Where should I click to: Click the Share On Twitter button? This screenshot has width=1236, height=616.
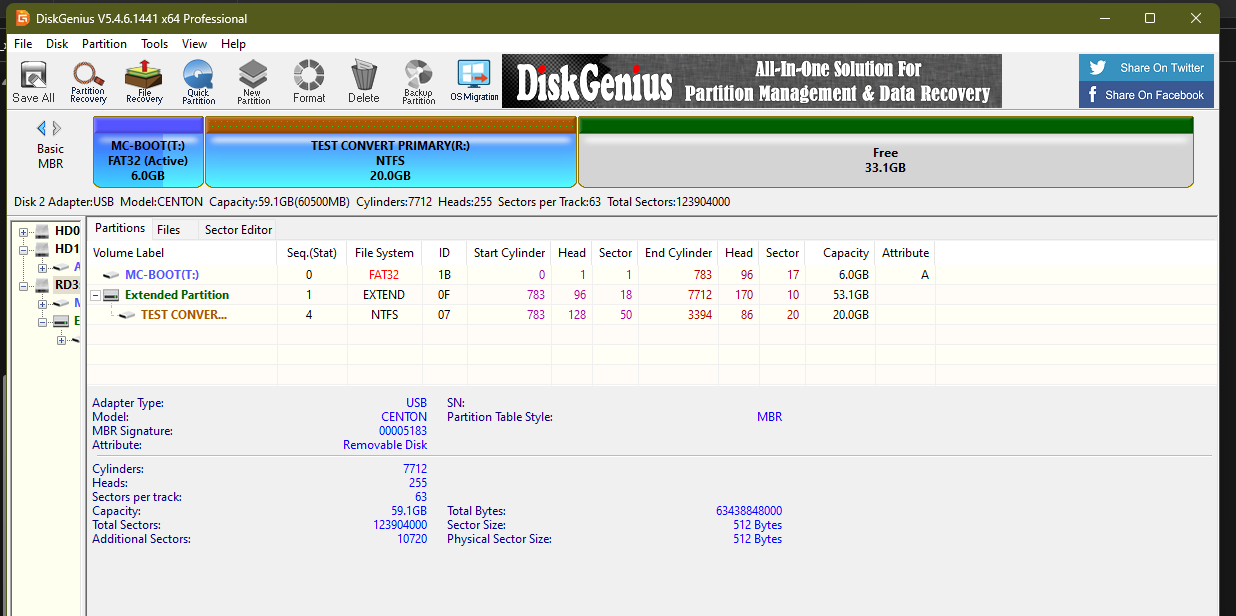[1146, 68]
